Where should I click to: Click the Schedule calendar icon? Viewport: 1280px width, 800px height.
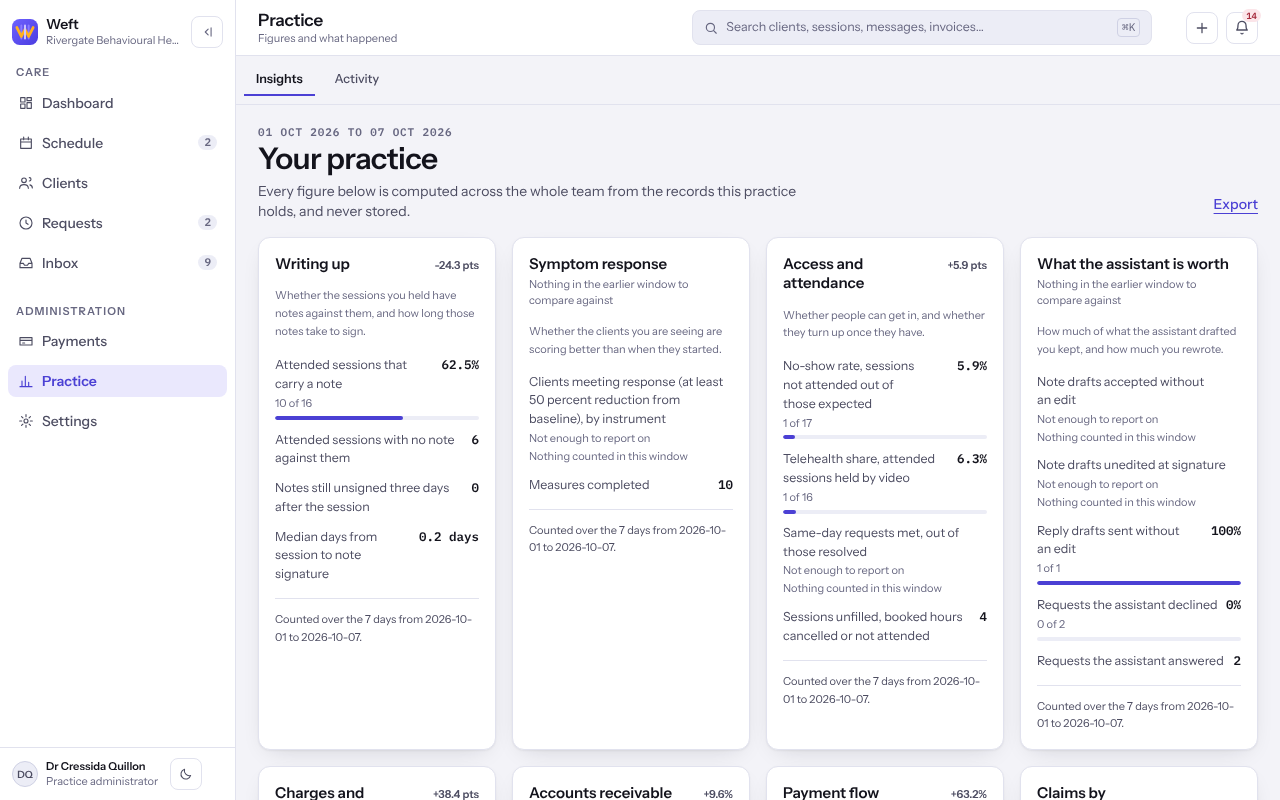click(x=26, y=143)
